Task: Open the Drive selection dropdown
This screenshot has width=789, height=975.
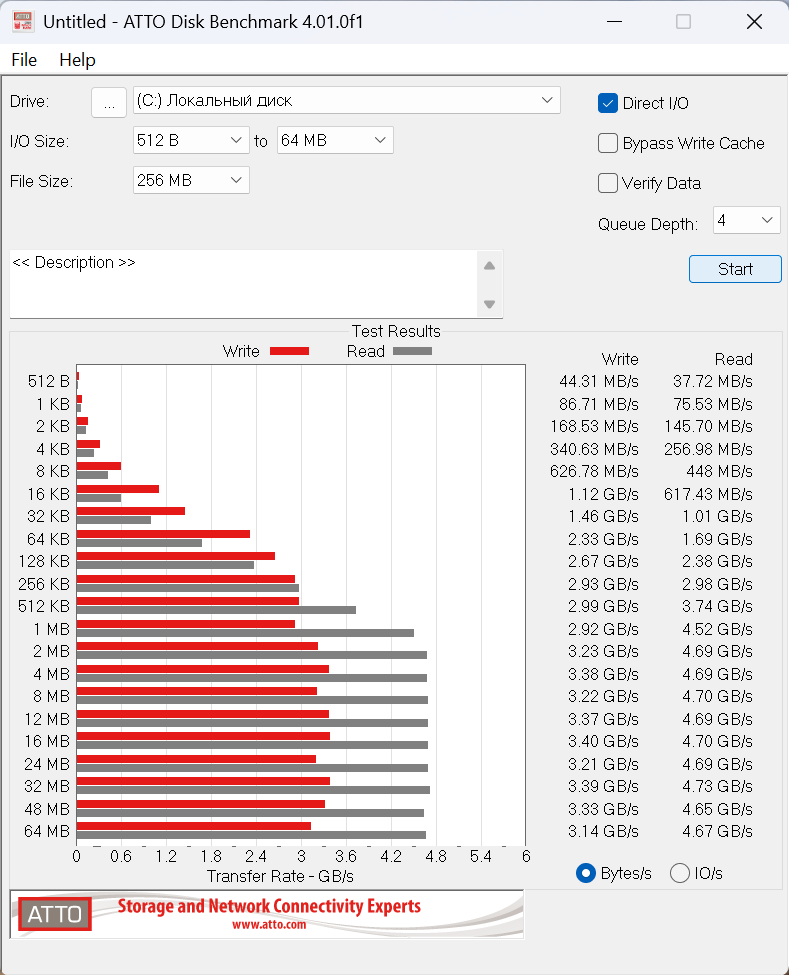Action: click(x=346, y=100)
